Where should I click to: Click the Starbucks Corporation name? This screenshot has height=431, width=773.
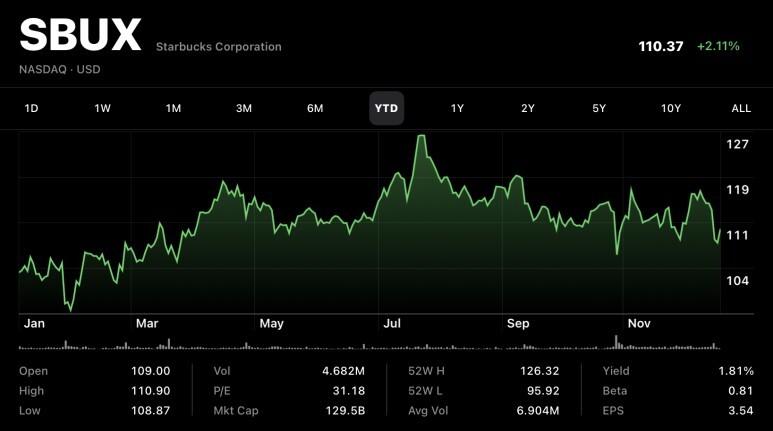pos(218,47)
